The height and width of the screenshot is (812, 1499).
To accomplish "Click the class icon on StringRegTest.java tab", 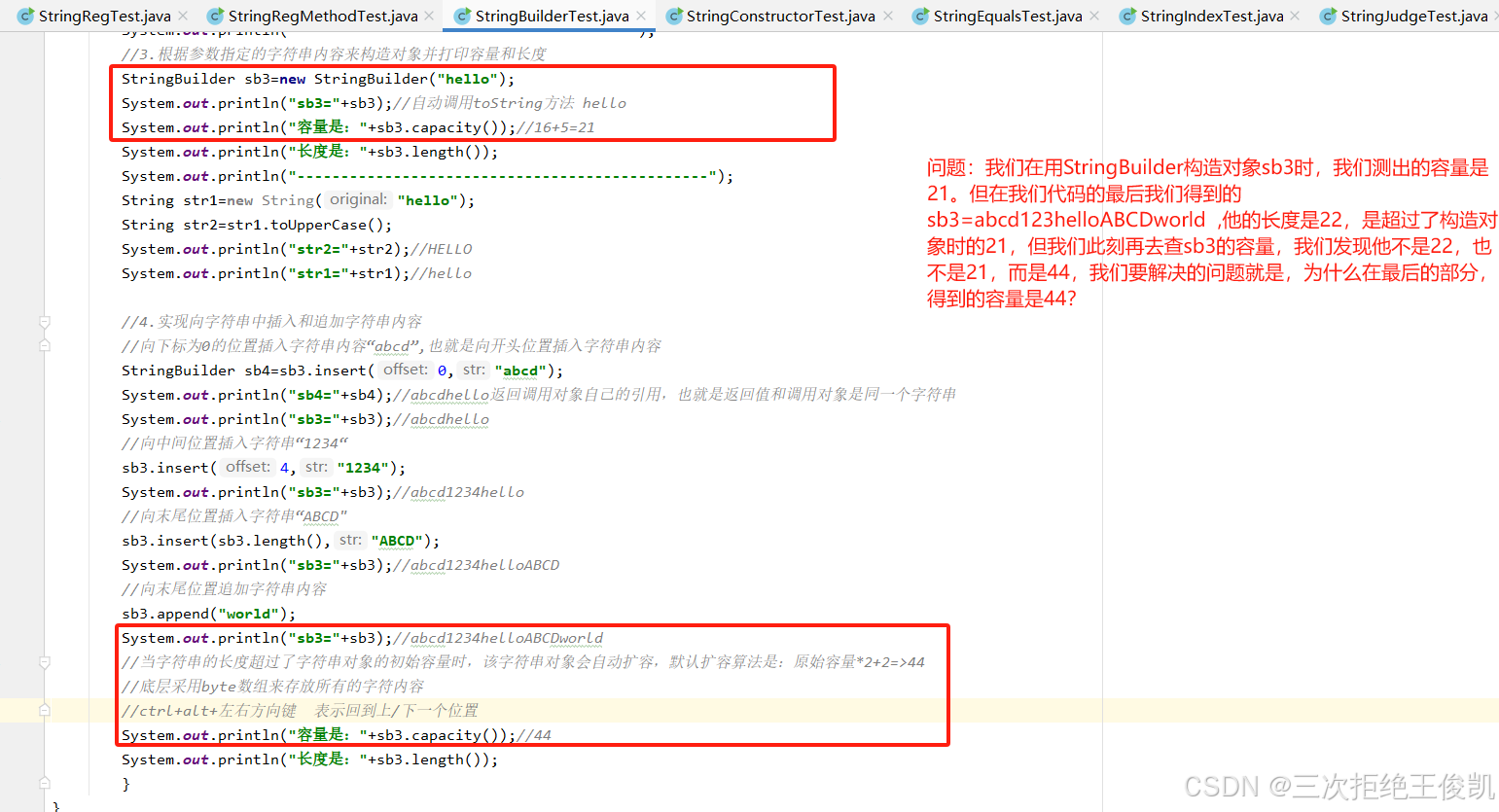I will (x=24, y=16).
